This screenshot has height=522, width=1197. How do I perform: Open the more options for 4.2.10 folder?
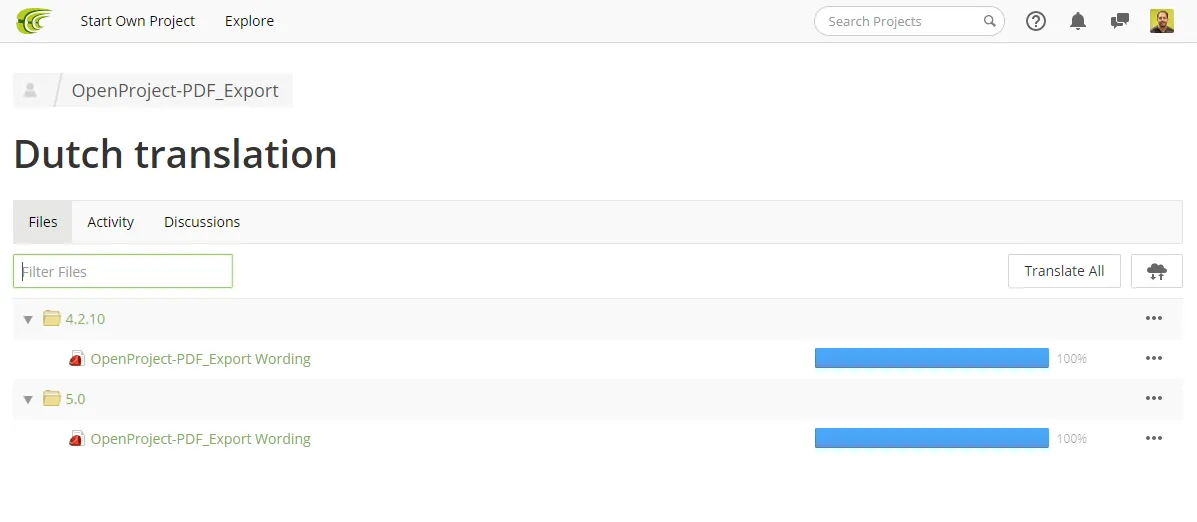point(1153,318)
